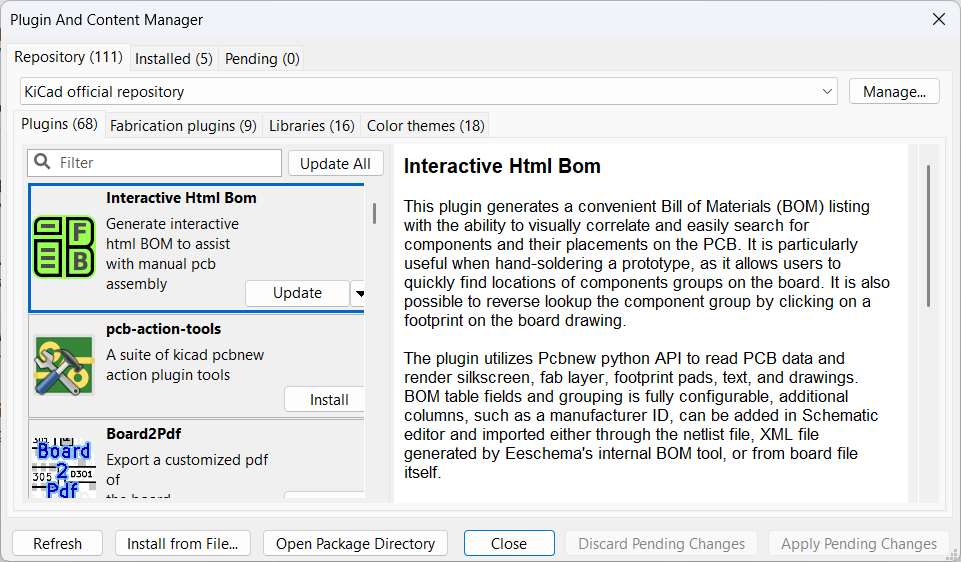
Task: Select the 'Board2Pdf' list title
Action: (143, 433)
